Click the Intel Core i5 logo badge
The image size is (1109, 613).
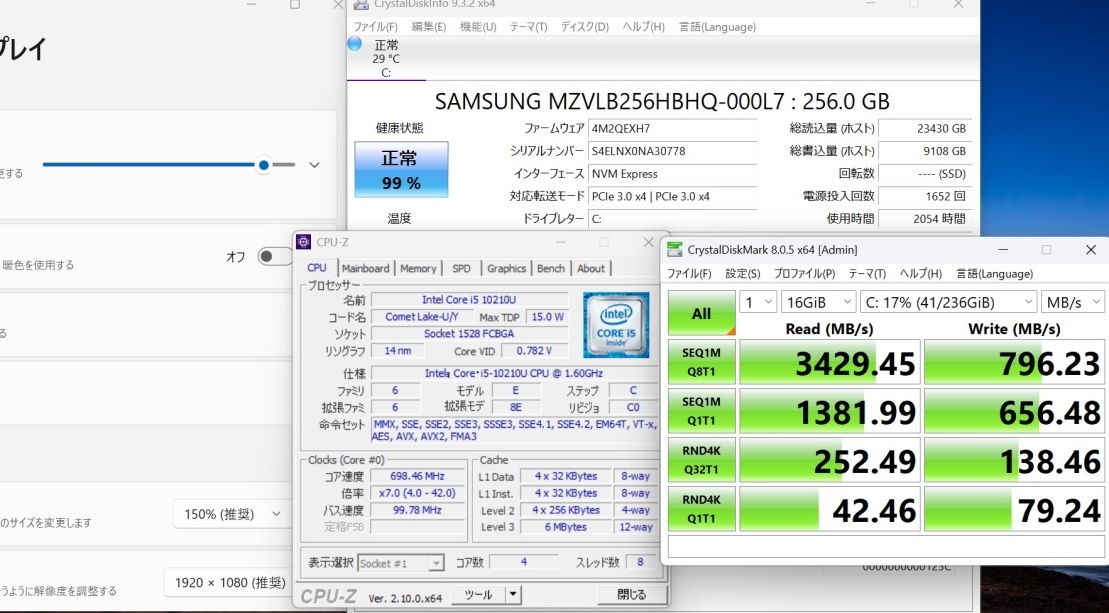pyautogui.click(x=615, y=323)
